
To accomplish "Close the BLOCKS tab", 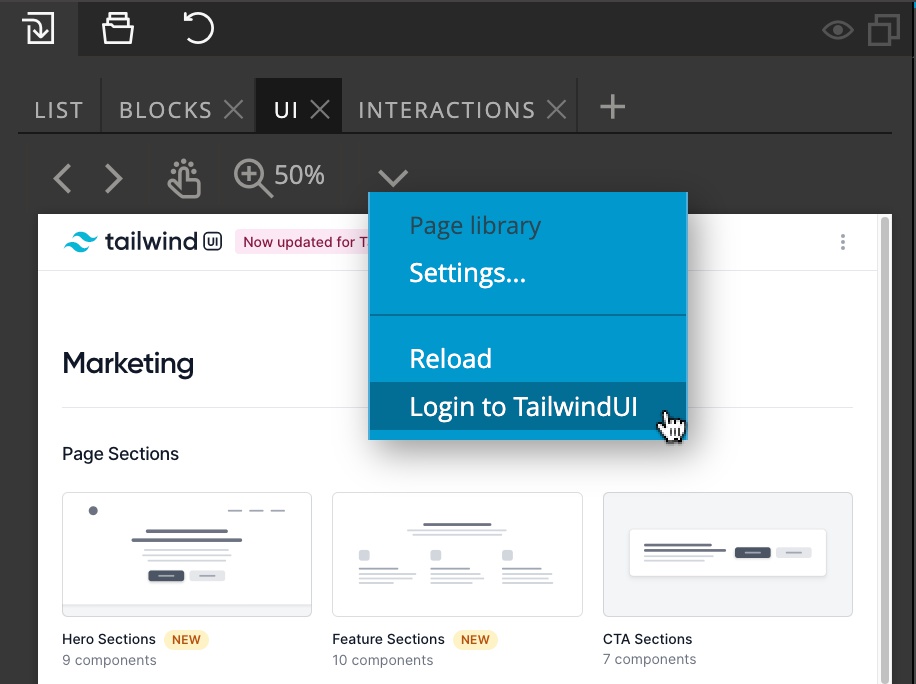I will tap(234, 109).
